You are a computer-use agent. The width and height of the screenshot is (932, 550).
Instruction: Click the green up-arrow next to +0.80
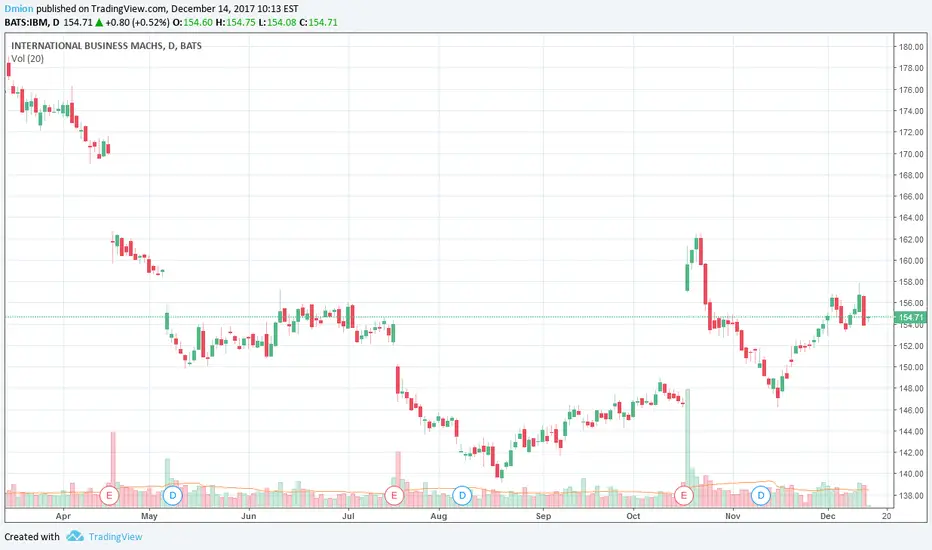99,23
